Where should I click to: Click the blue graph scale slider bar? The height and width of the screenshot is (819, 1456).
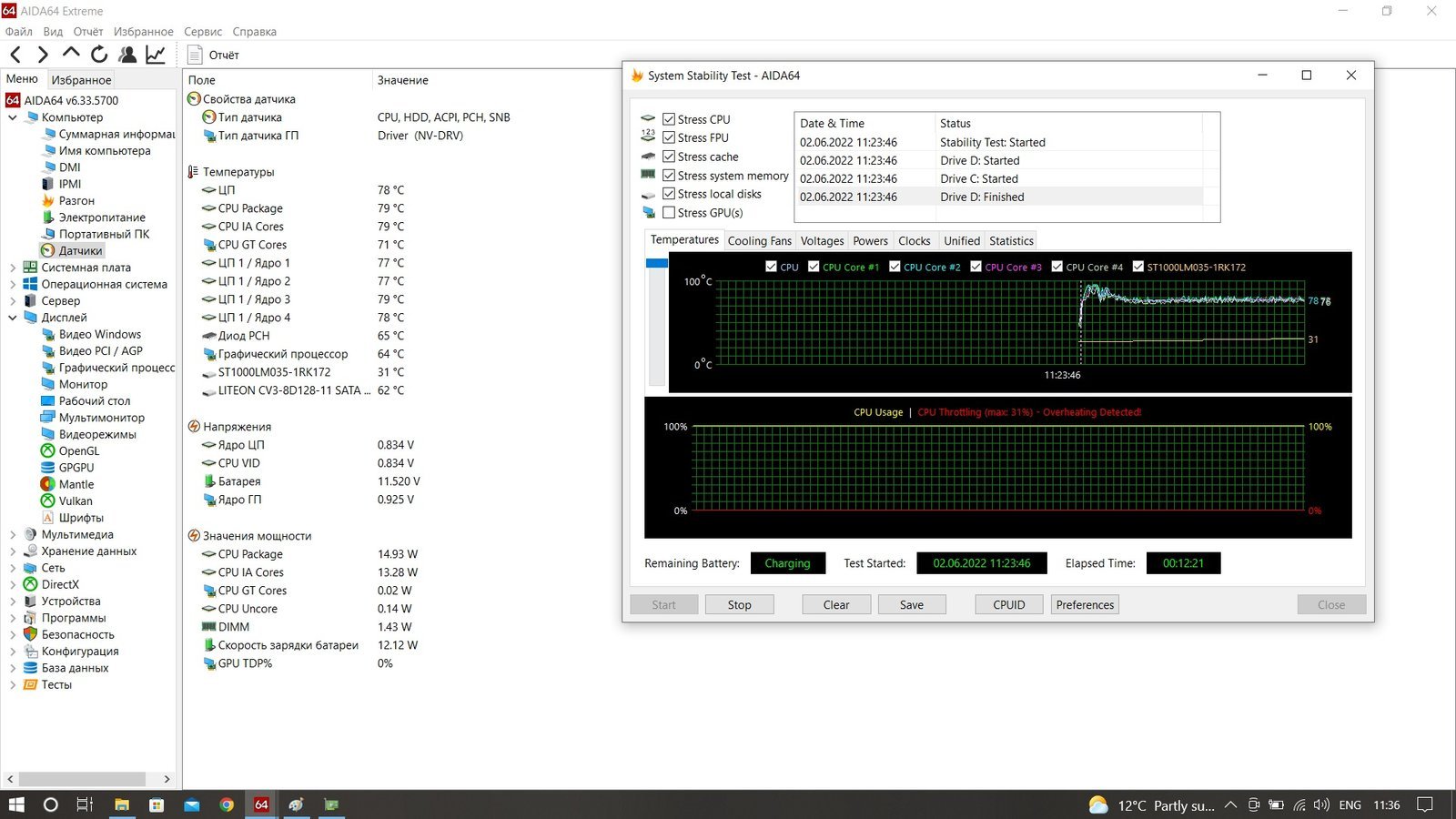pos(656,264)
